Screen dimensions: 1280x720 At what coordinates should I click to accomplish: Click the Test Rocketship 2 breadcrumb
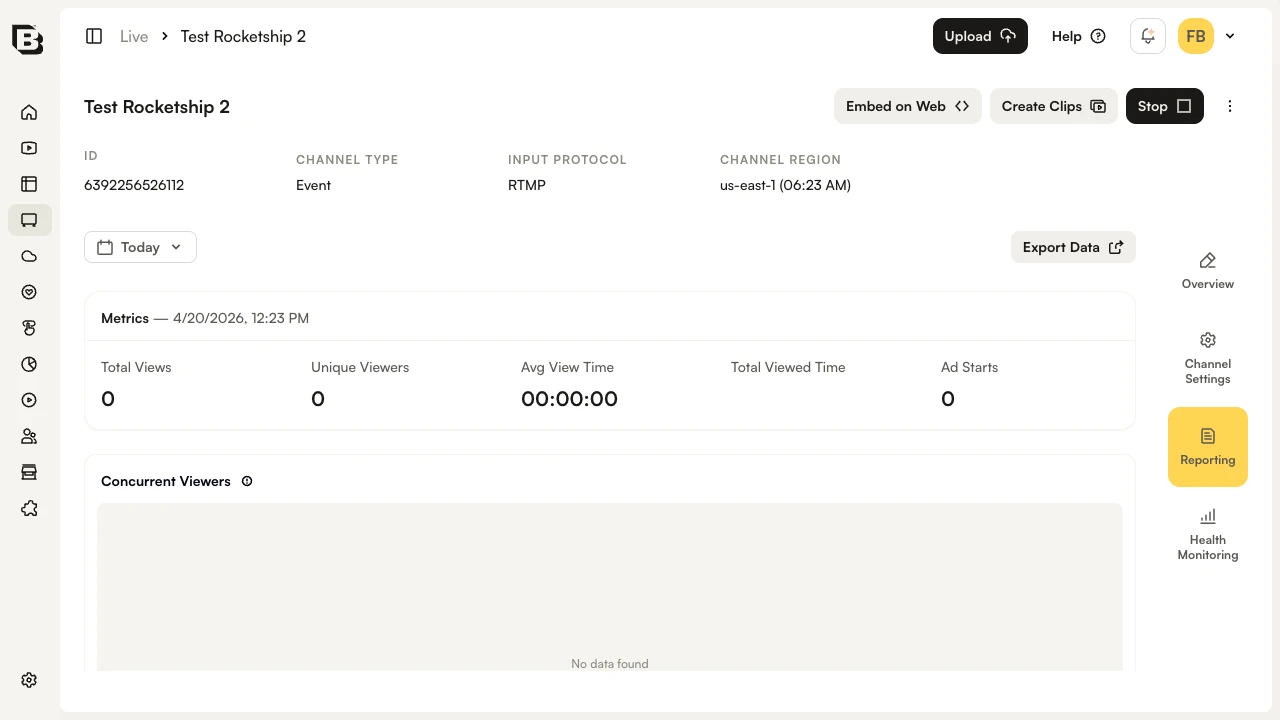point(243,36)
